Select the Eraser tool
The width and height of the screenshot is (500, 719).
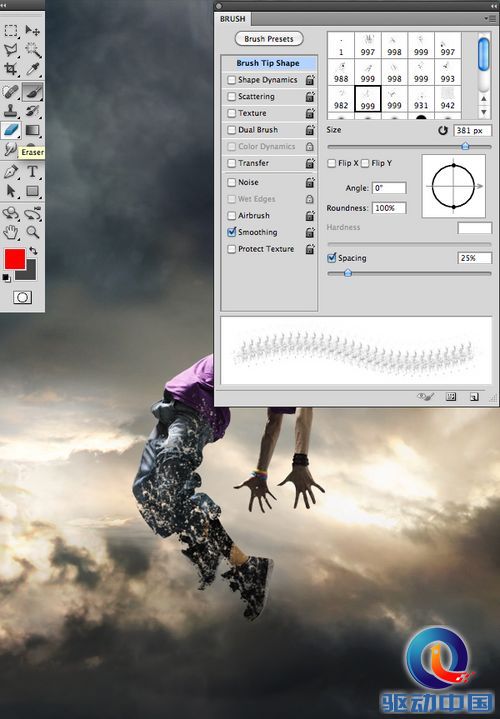11,130
